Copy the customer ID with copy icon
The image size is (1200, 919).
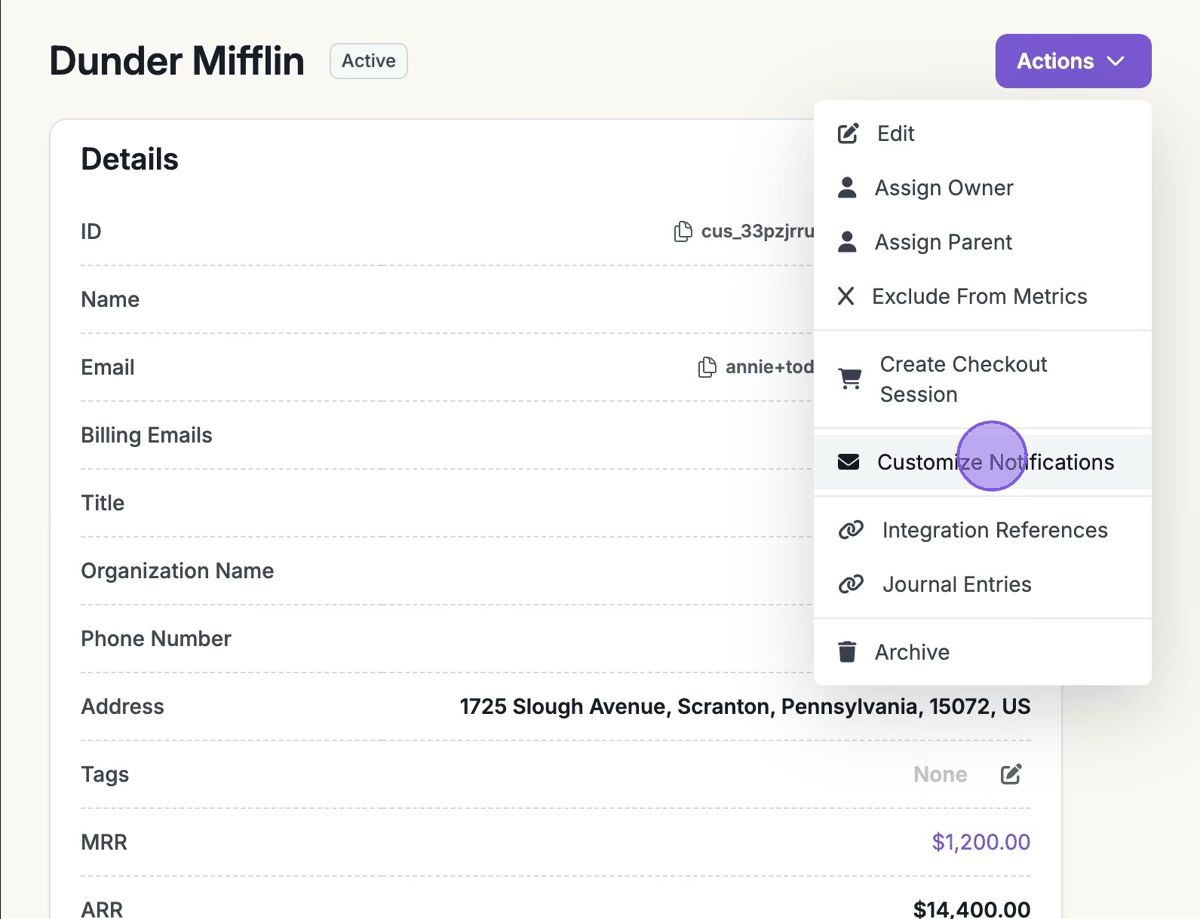point(683,232)
